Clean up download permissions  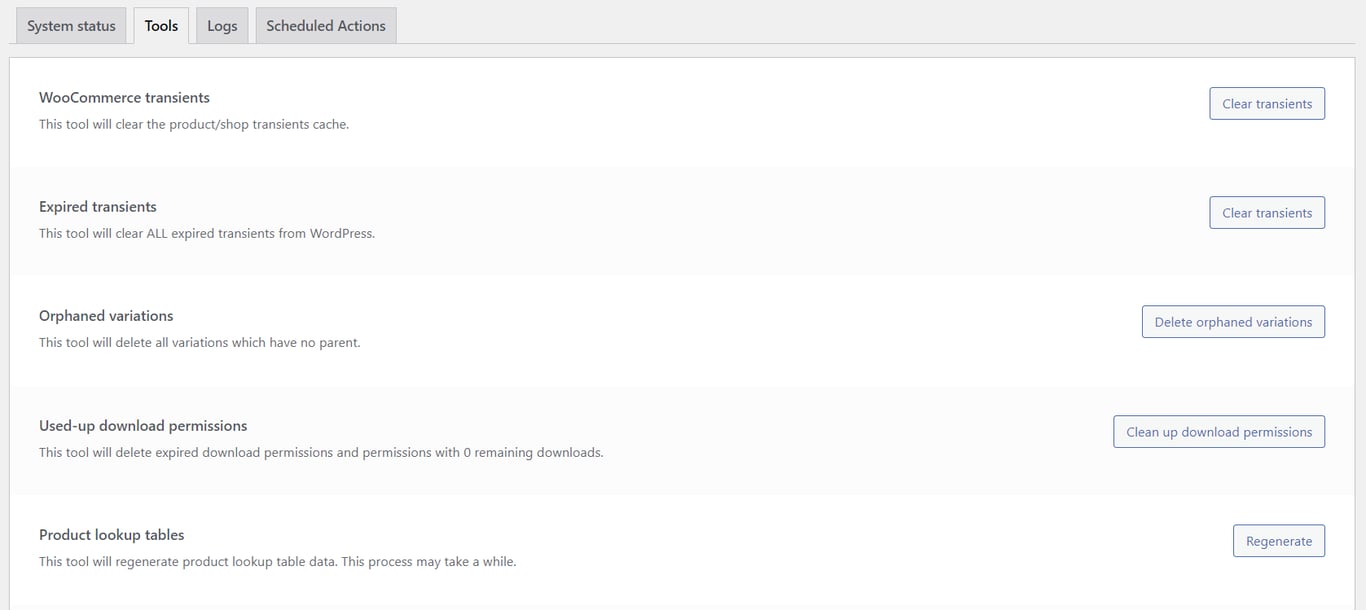1218,431
